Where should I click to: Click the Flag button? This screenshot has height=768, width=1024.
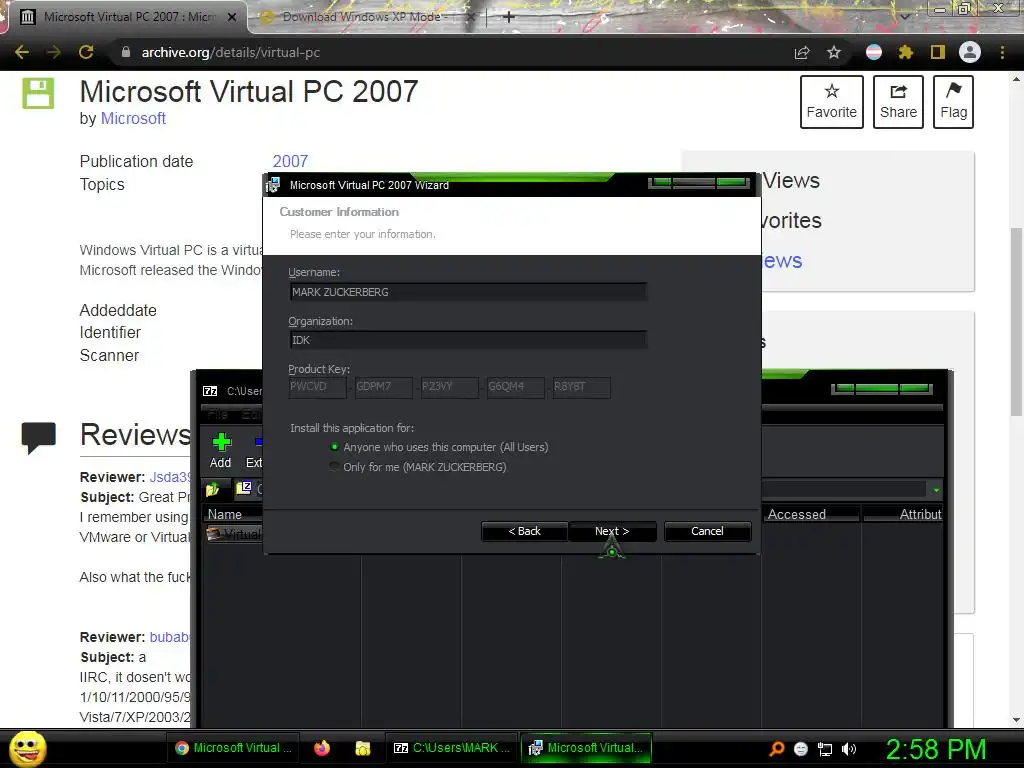click(953, 102)
